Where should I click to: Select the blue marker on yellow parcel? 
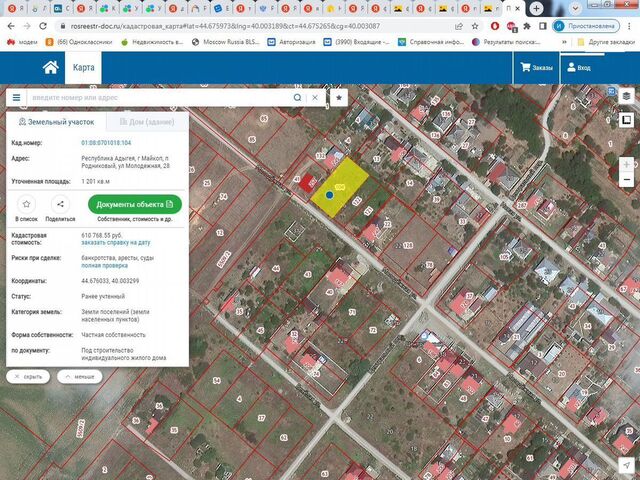pyautogui.click(x=329, y=195)
